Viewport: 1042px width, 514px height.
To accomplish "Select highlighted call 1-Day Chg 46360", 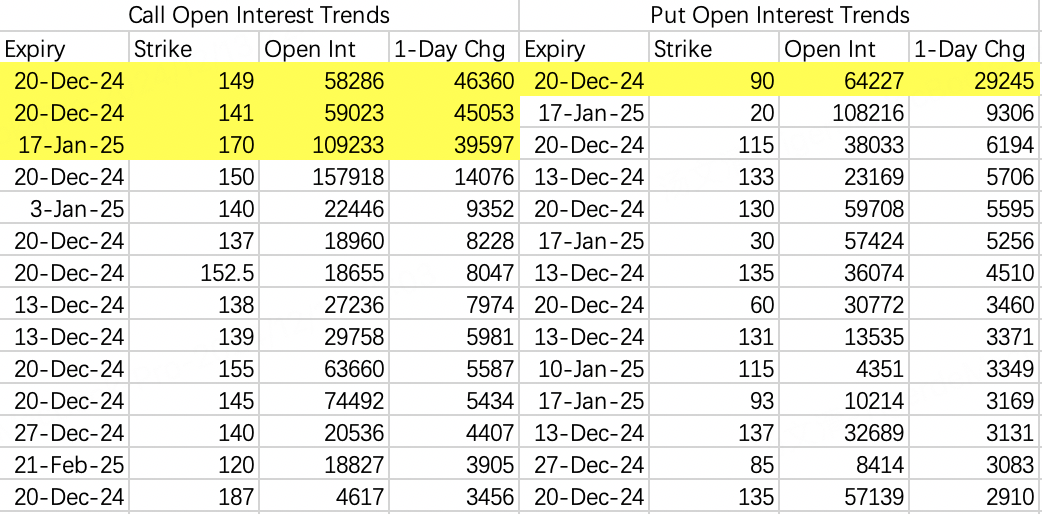I will [455, 81].
